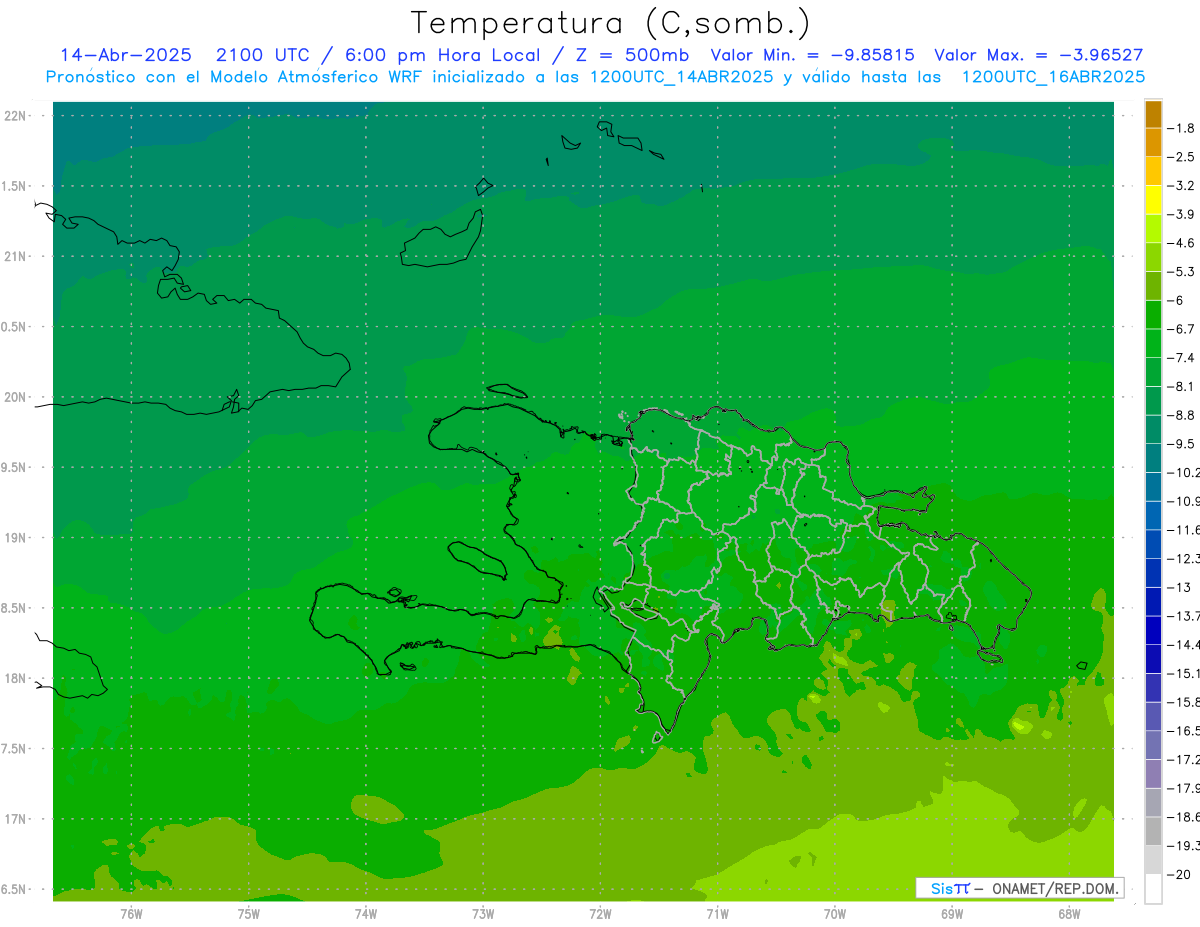Select the amber swatch between -2.5 and -3.2
Image resolution: width=1200 pixels, height=927 pixels.
point(1153,171)
